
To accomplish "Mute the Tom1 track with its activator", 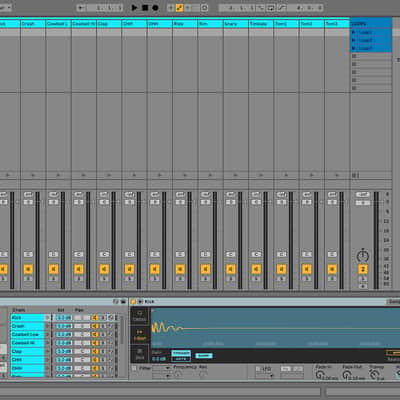I will [x=281, y=269].
